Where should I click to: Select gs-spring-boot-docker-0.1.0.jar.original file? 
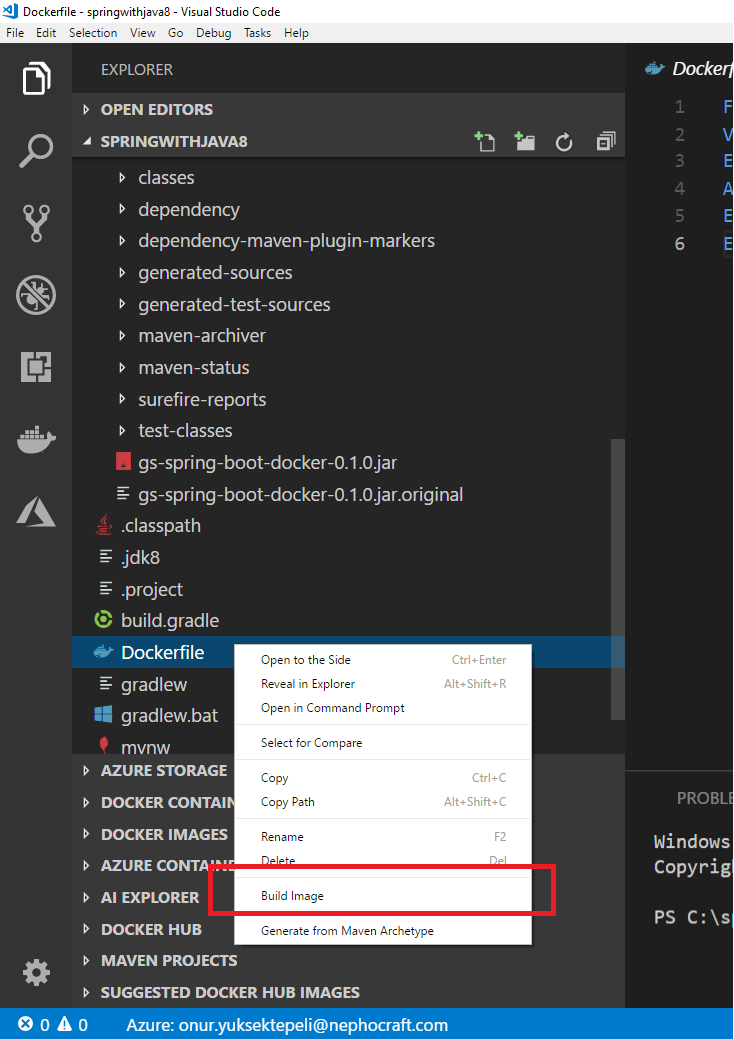click(348, 494)
